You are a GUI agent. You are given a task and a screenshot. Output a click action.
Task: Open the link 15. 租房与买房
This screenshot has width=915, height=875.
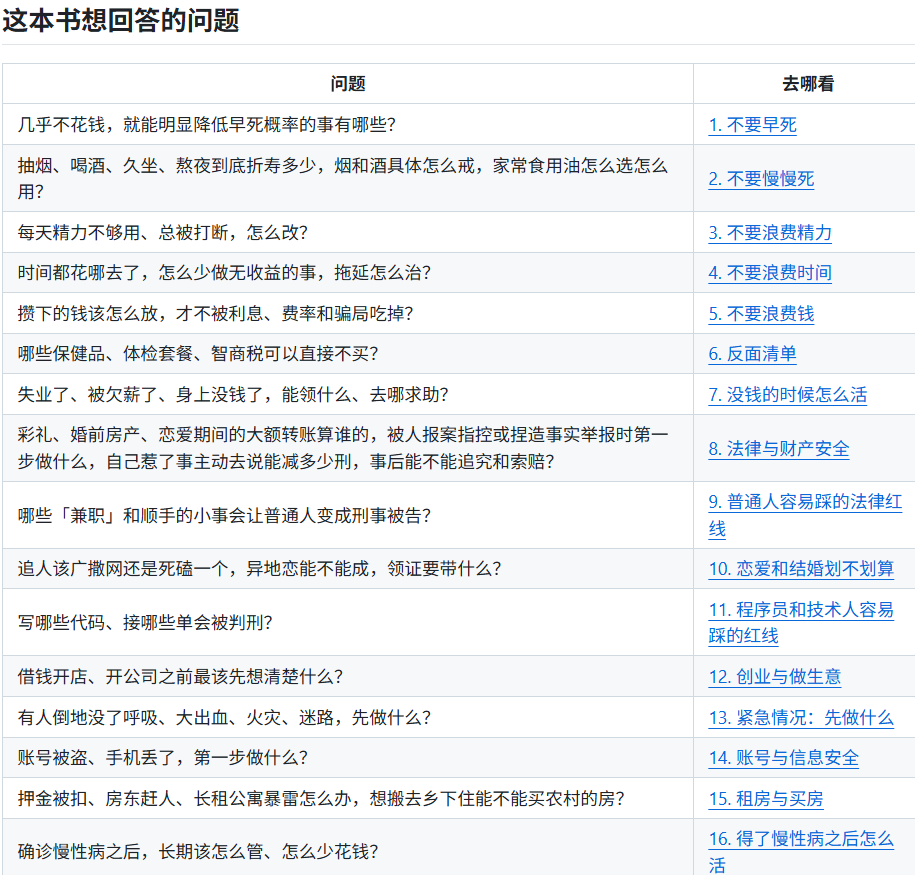click(x=766, y=799)
